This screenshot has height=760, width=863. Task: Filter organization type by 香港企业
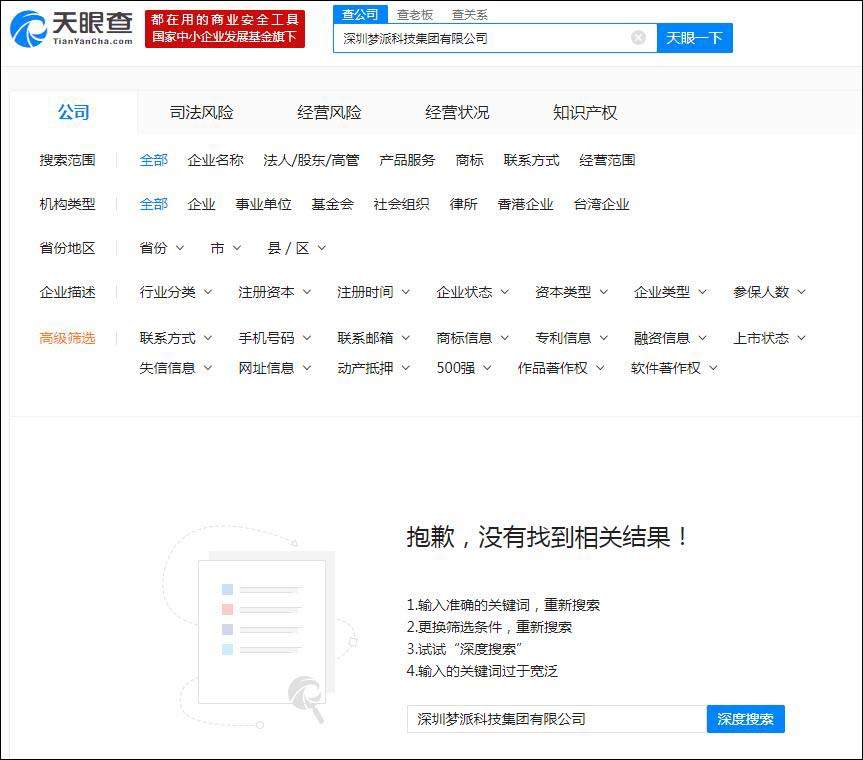(525, 204)
